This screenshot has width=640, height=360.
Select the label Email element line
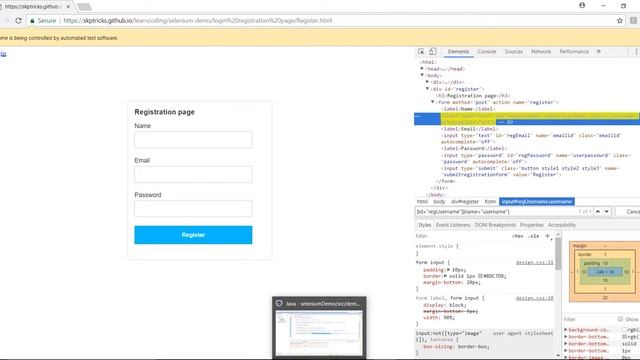(469, 129)
